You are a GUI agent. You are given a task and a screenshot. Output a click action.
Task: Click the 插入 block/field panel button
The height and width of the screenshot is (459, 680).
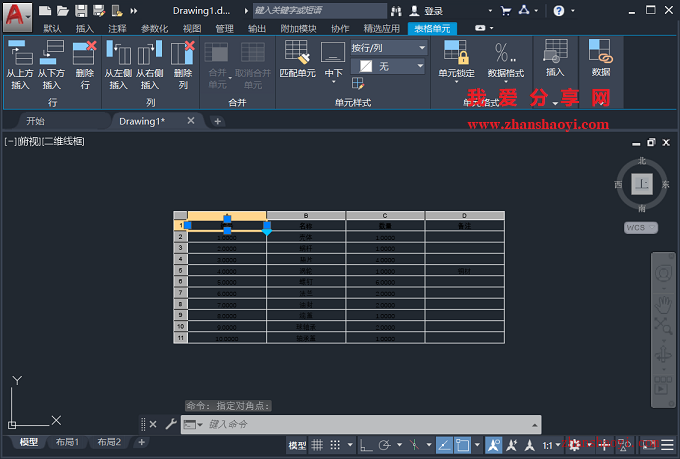555,59
